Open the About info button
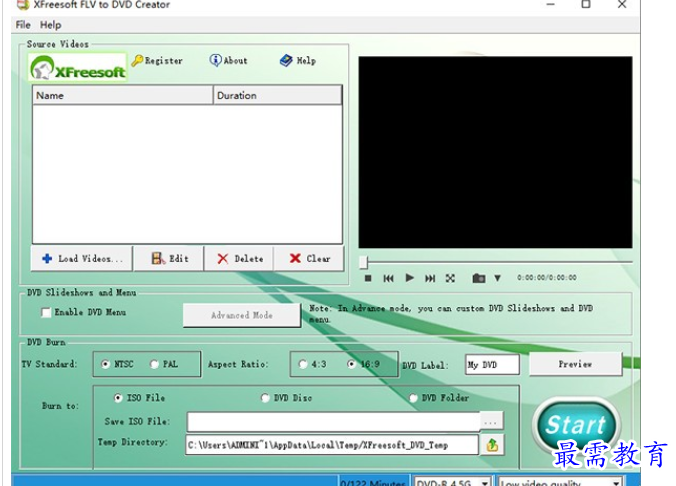This screenshot has height=486, width=676. [x=228, y=60]
